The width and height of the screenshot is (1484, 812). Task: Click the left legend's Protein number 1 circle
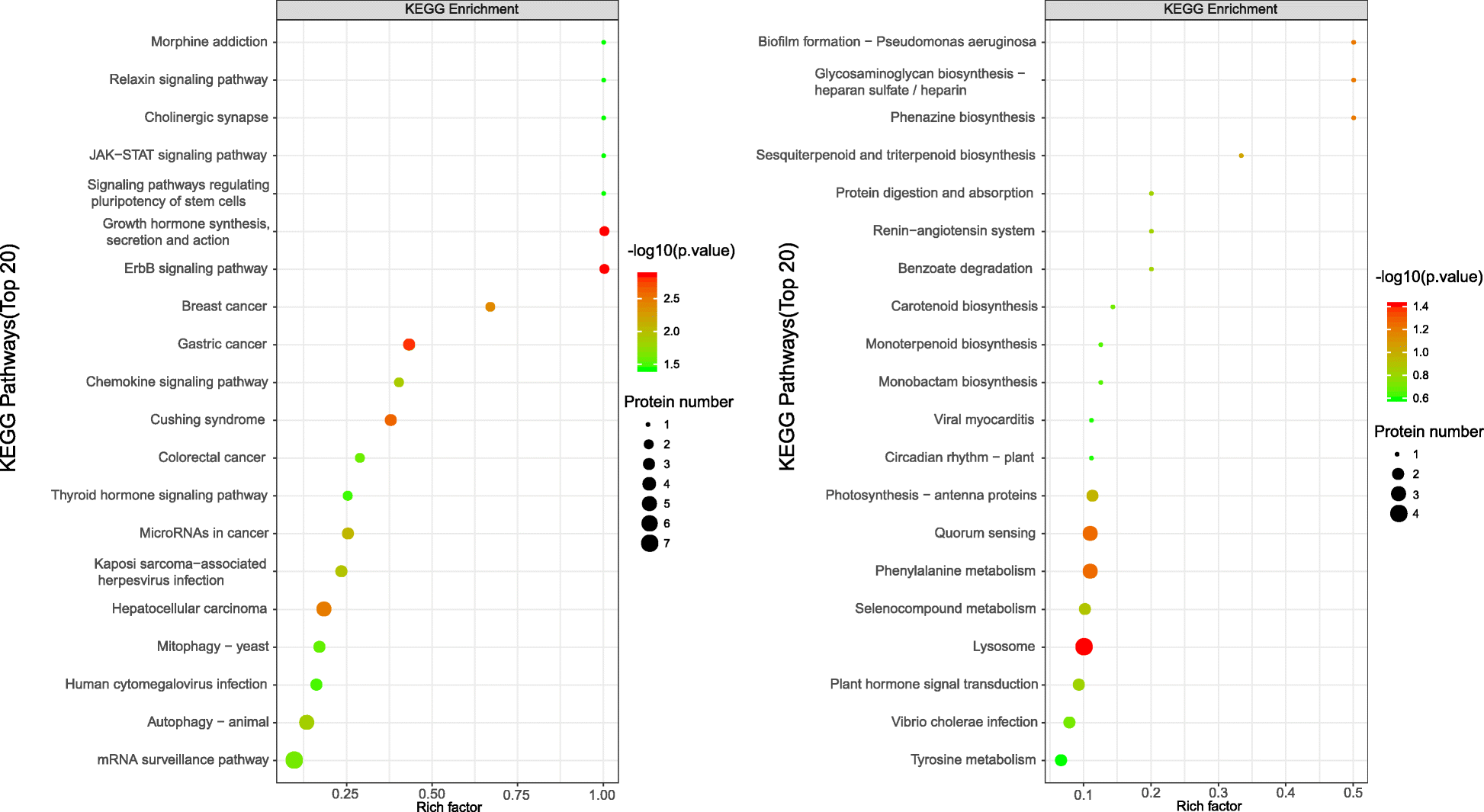[x=648, y=425]
